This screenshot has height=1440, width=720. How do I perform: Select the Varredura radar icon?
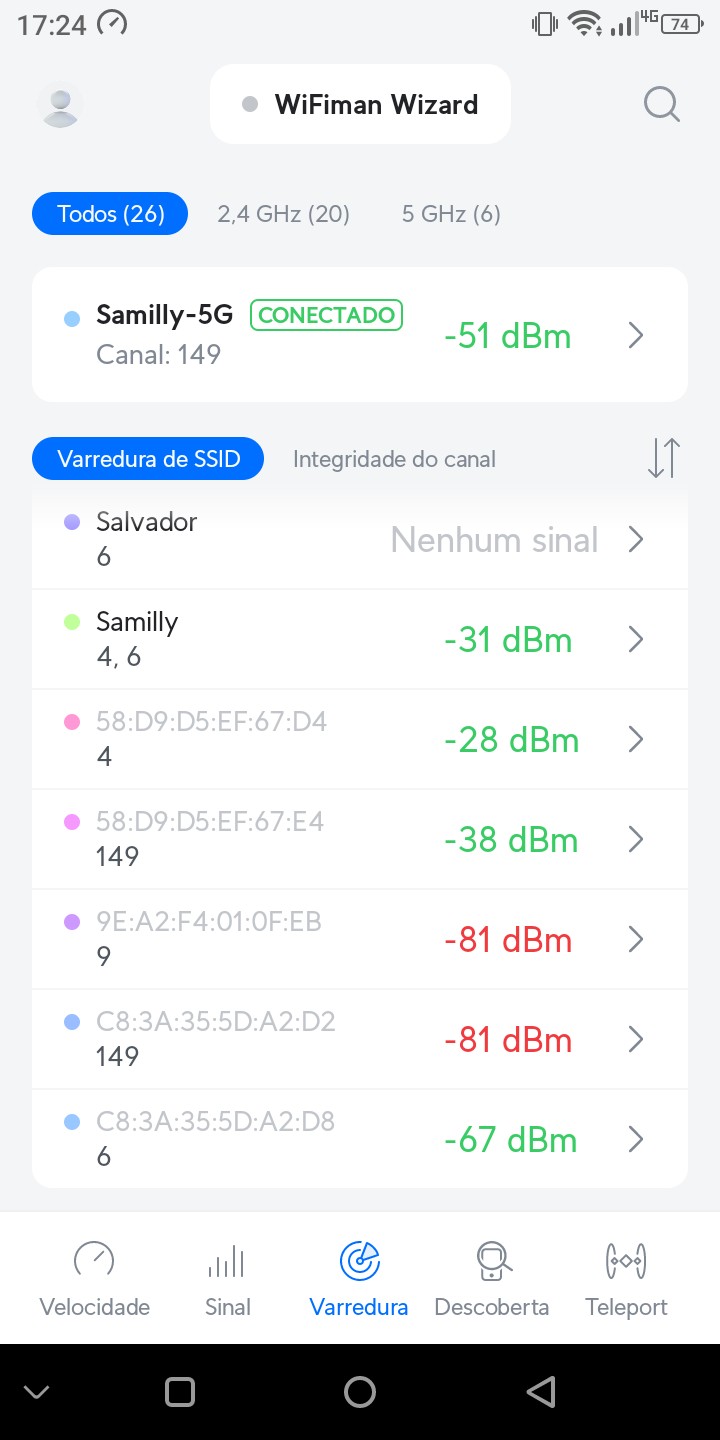coord(359,1261)
